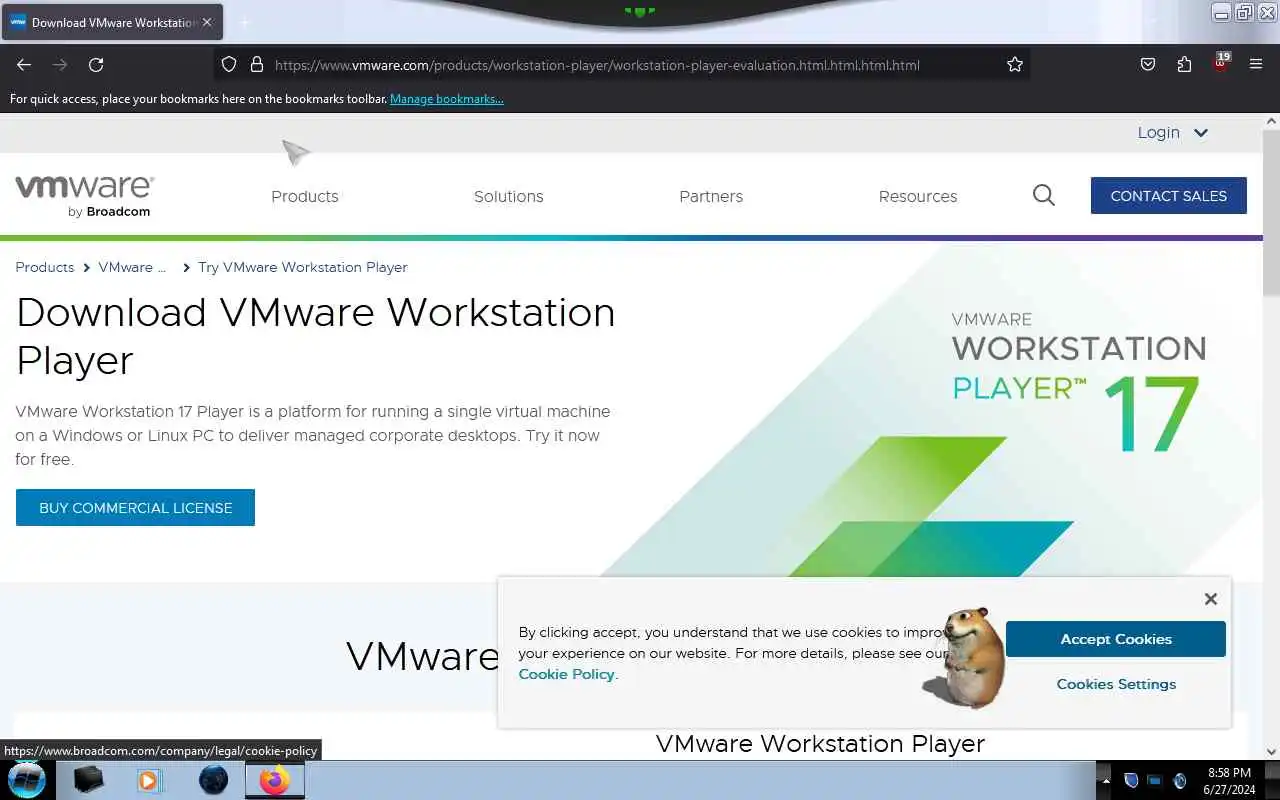Show hidden system tray icons
1280x800 pixels.
click(x=1105, y=780)
